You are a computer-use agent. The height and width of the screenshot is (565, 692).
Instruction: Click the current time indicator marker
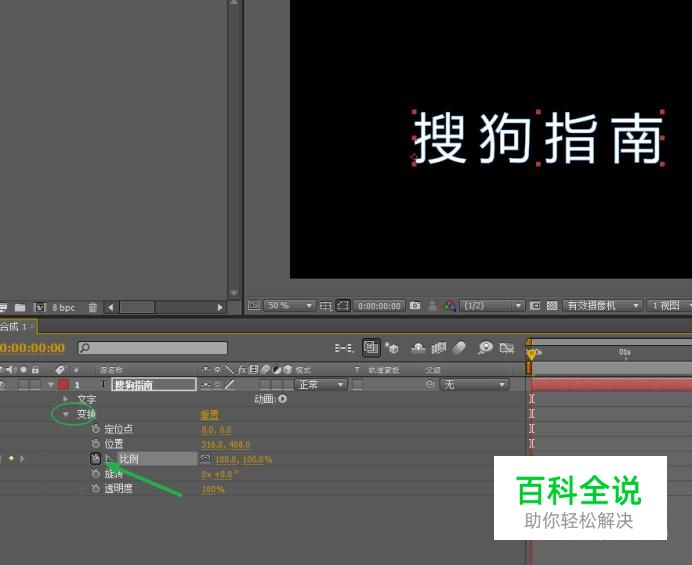531,354
